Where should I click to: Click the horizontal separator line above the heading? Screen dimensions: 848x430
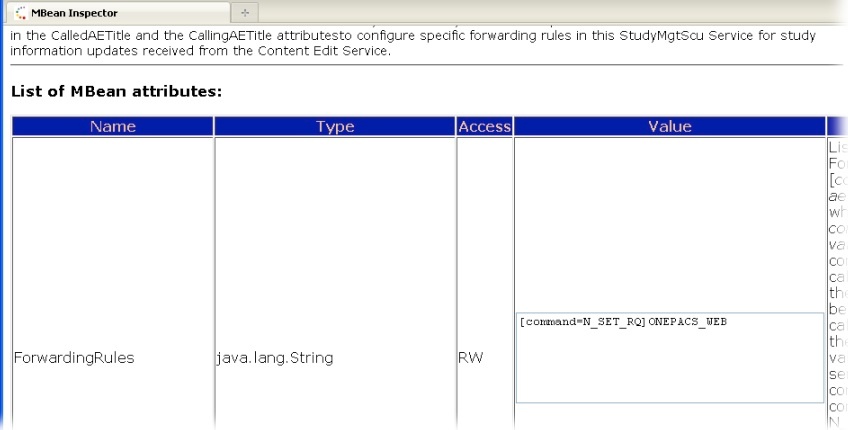(x=426, y=65)
